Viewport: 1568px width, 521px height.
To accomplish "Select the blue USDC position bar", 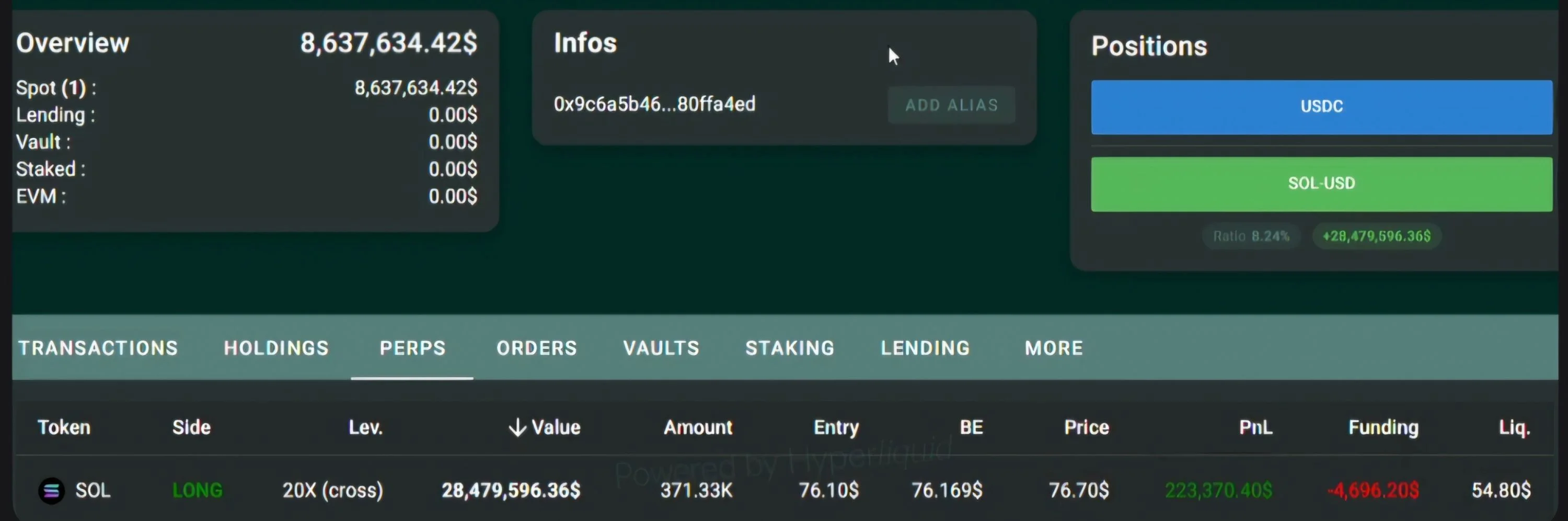I will coord(1321,107).
